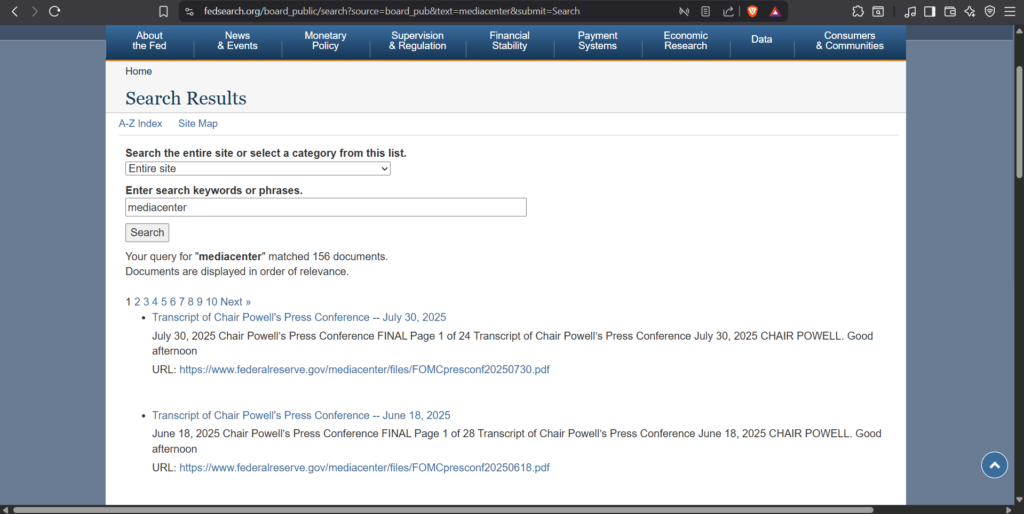Click the search keywords field containing mediacenter

point(326,207)
